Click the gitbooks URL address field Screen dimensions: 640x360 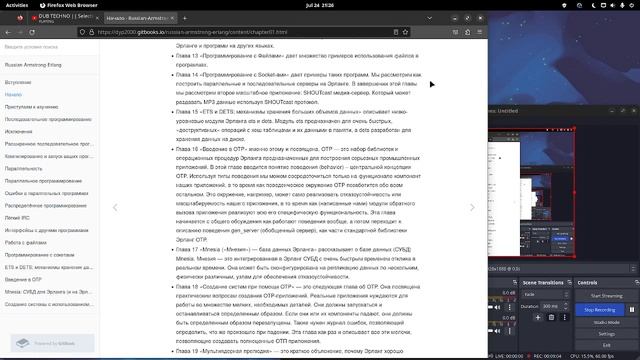pyautogui.click(x=243, y=32)
